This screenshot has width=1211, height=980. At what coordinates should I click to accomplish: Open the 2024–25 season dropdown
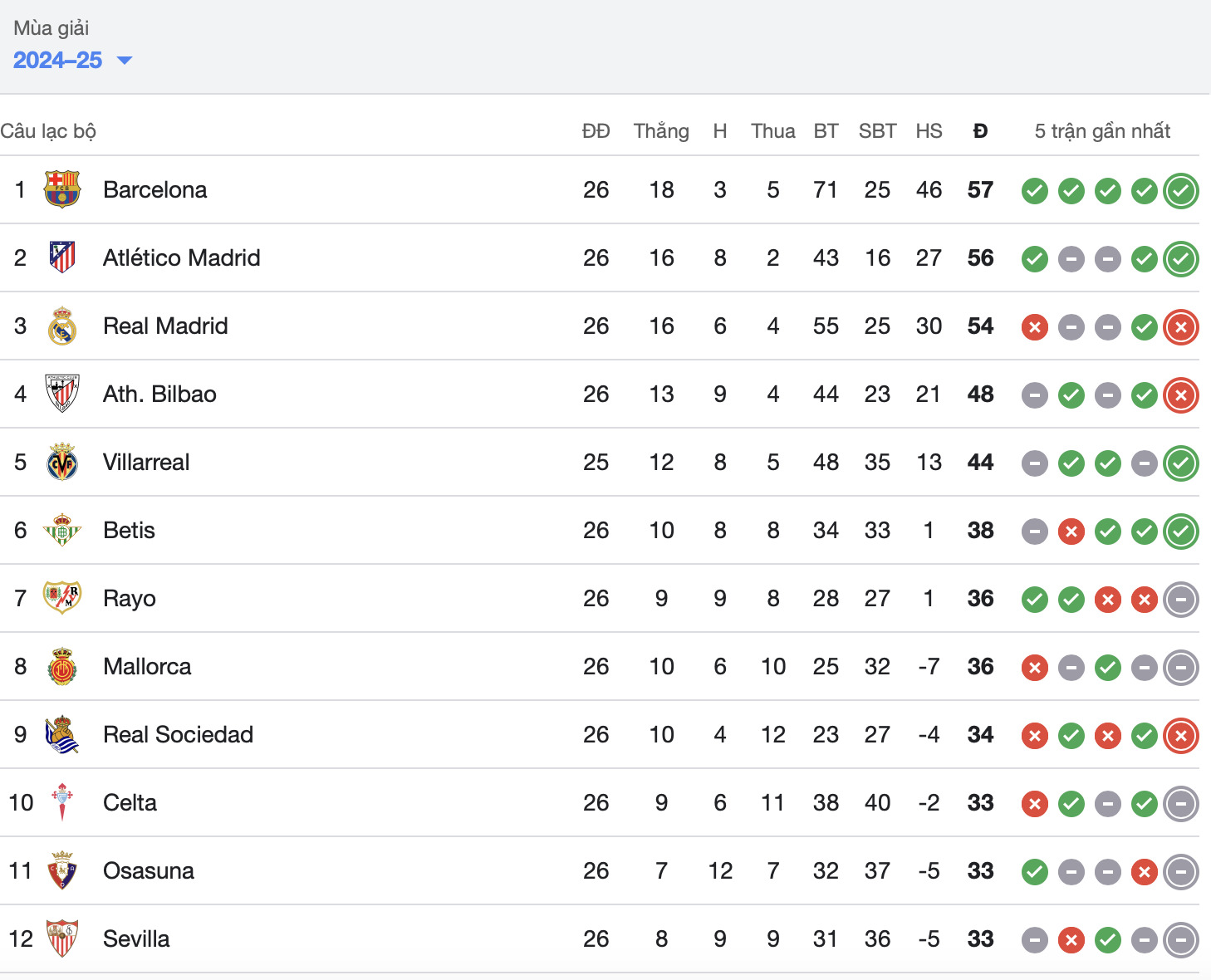tap(73, 61)
